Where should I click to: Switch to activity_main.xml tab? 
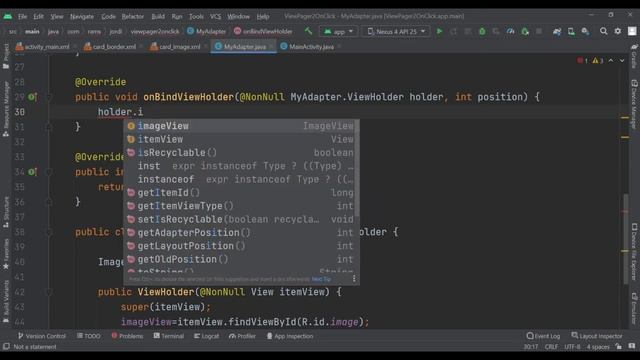pyautogui.click(x=42, y=47)
